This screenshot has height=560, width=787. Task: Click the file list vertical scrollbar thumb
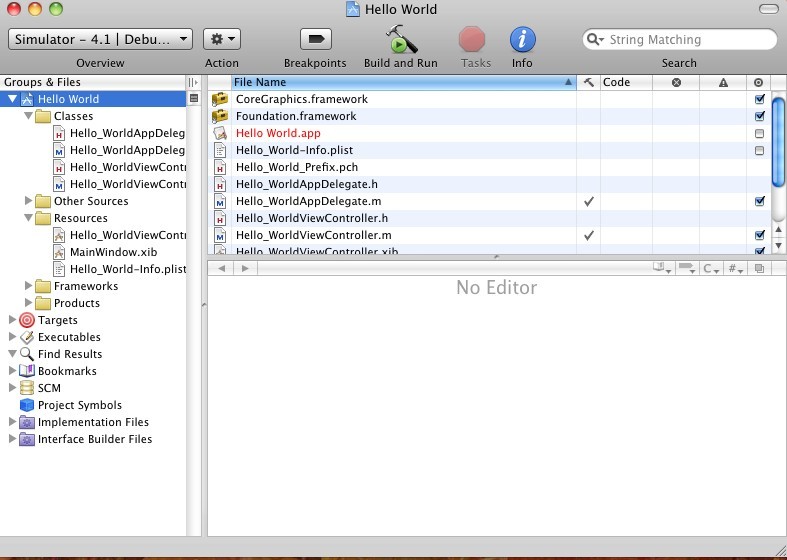click(x=778, y=142)
